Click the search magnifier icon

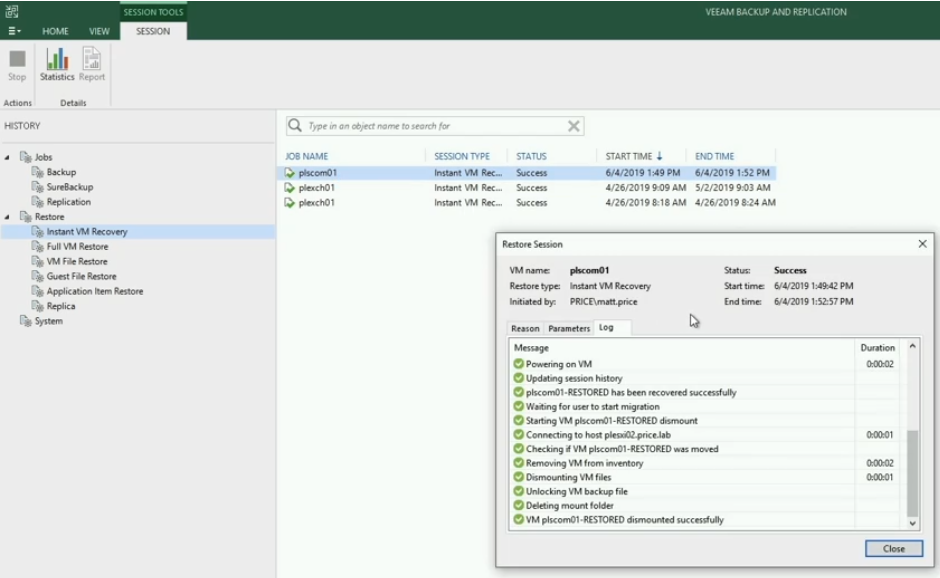click(295, 125)
